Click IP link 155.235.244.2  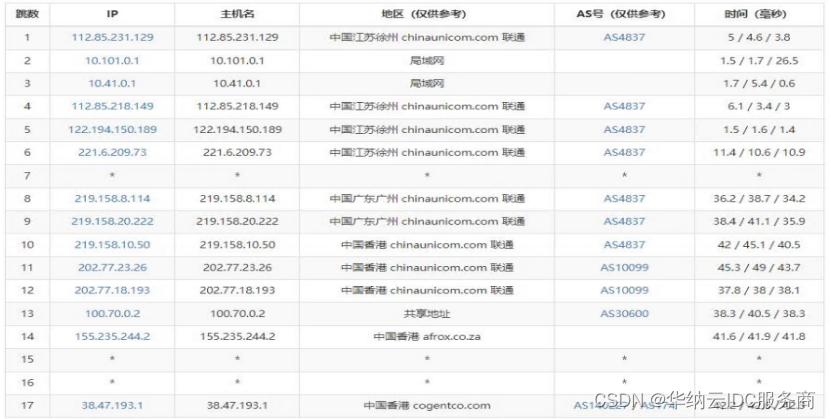[112, 336]
